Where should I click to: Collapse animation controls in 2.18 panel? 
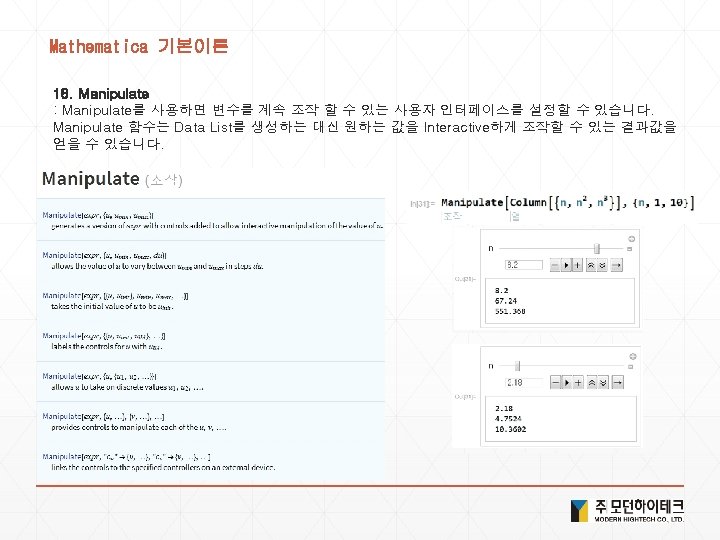630,367
